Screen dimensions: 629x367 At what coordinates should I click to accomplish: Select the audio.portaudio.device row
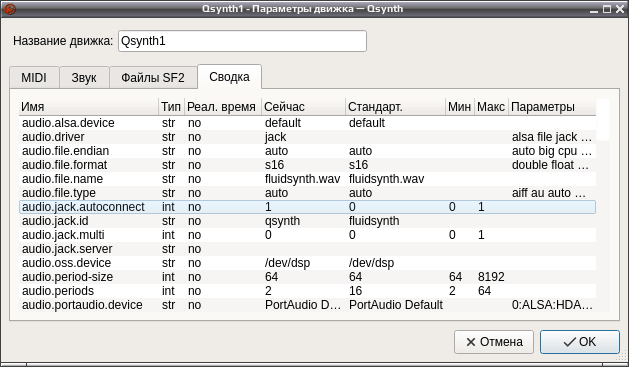point(307,305)
